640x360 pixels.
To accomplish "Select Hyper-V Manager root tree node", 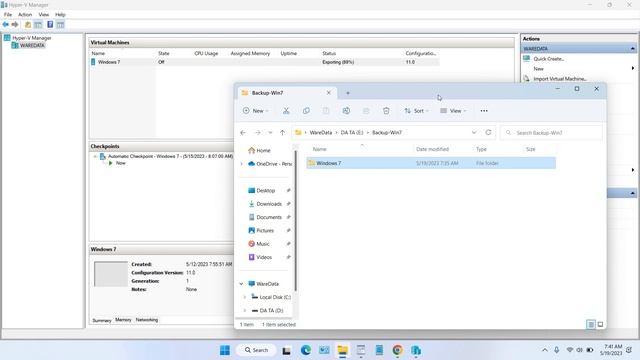I will pos(31,38).
